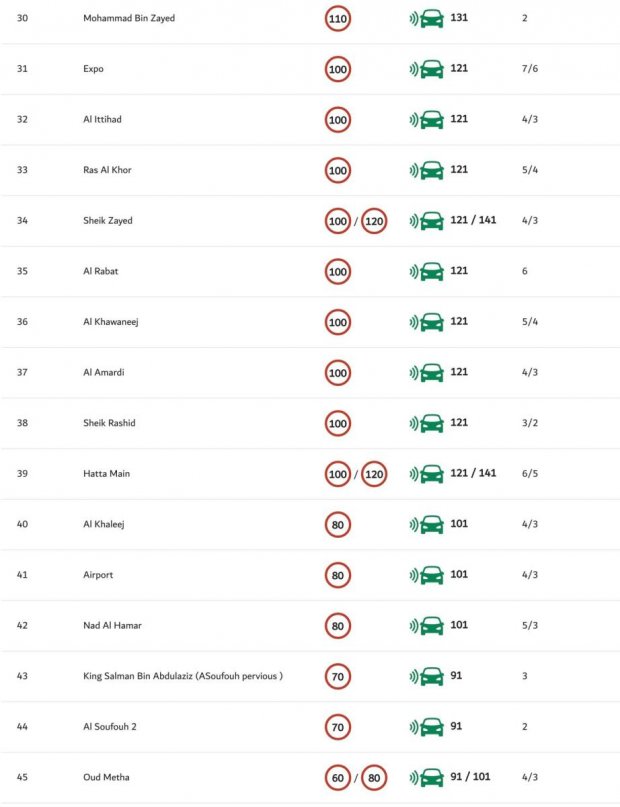Click the 121 / 141 value in Hatta Main row
This screenshot has width=620, height=807.
pyautogui.click(x=473, y=473)
